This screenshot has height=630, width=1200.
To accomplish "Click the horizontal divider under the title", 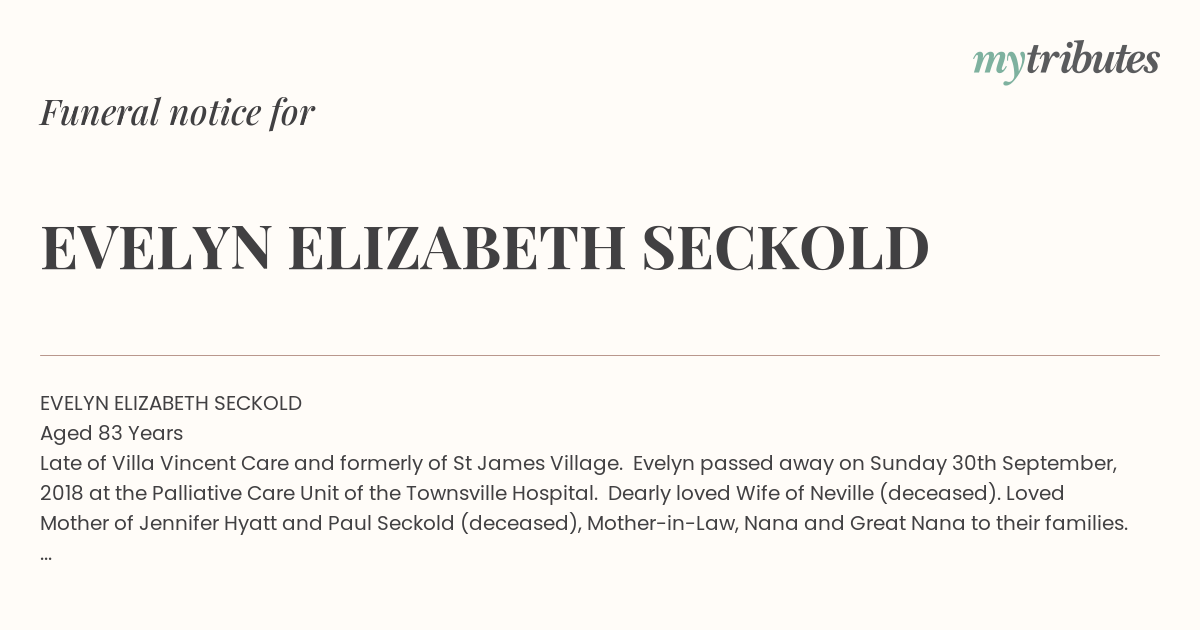I will [600, 355].
